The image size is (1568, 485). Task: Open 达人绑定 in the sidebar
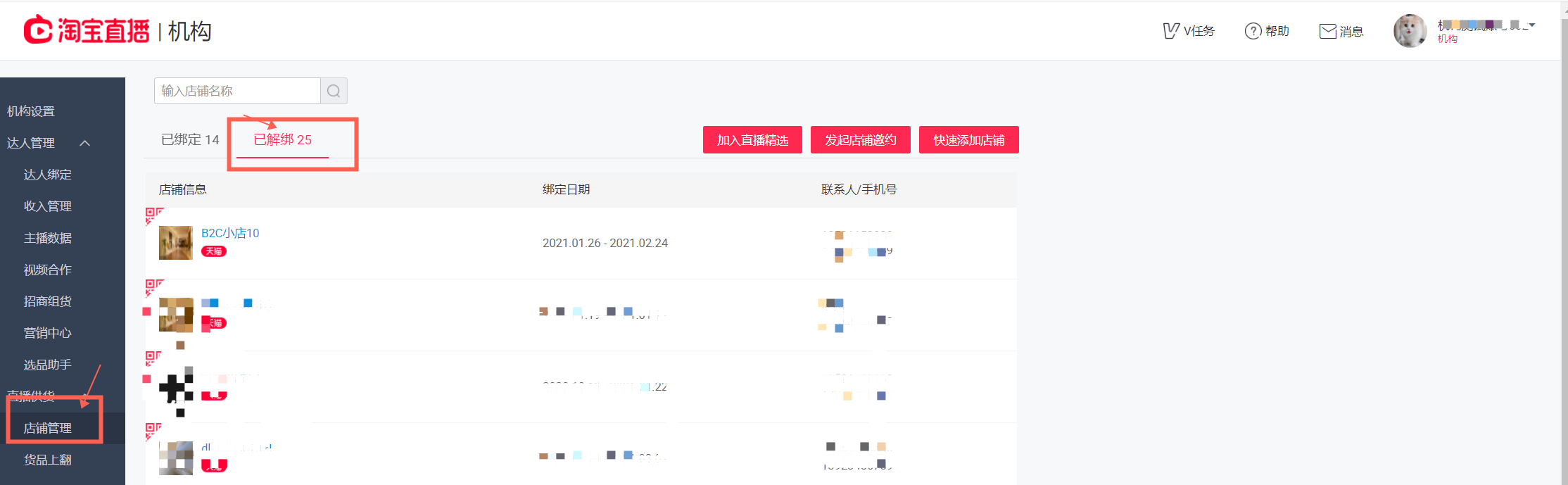(48, 175)
